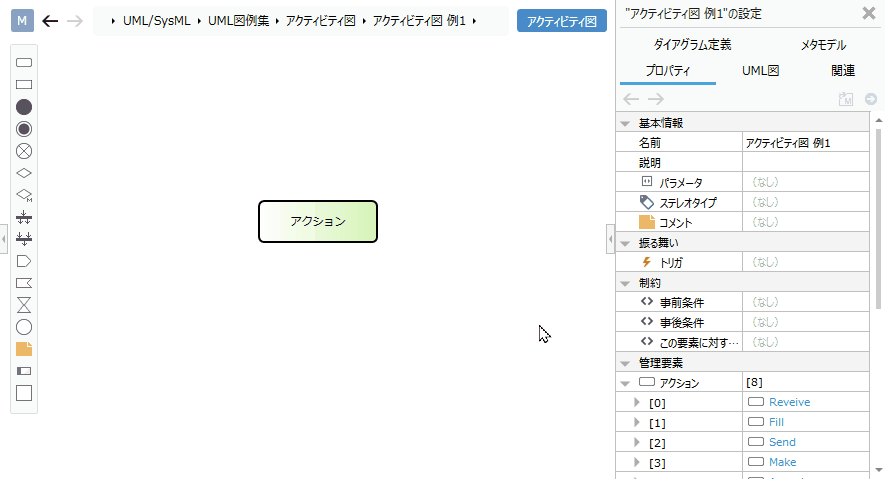This screenshot has height=479, width=885.
Task: Click the blue アクティビティ図 button
Action: (562, 21)
